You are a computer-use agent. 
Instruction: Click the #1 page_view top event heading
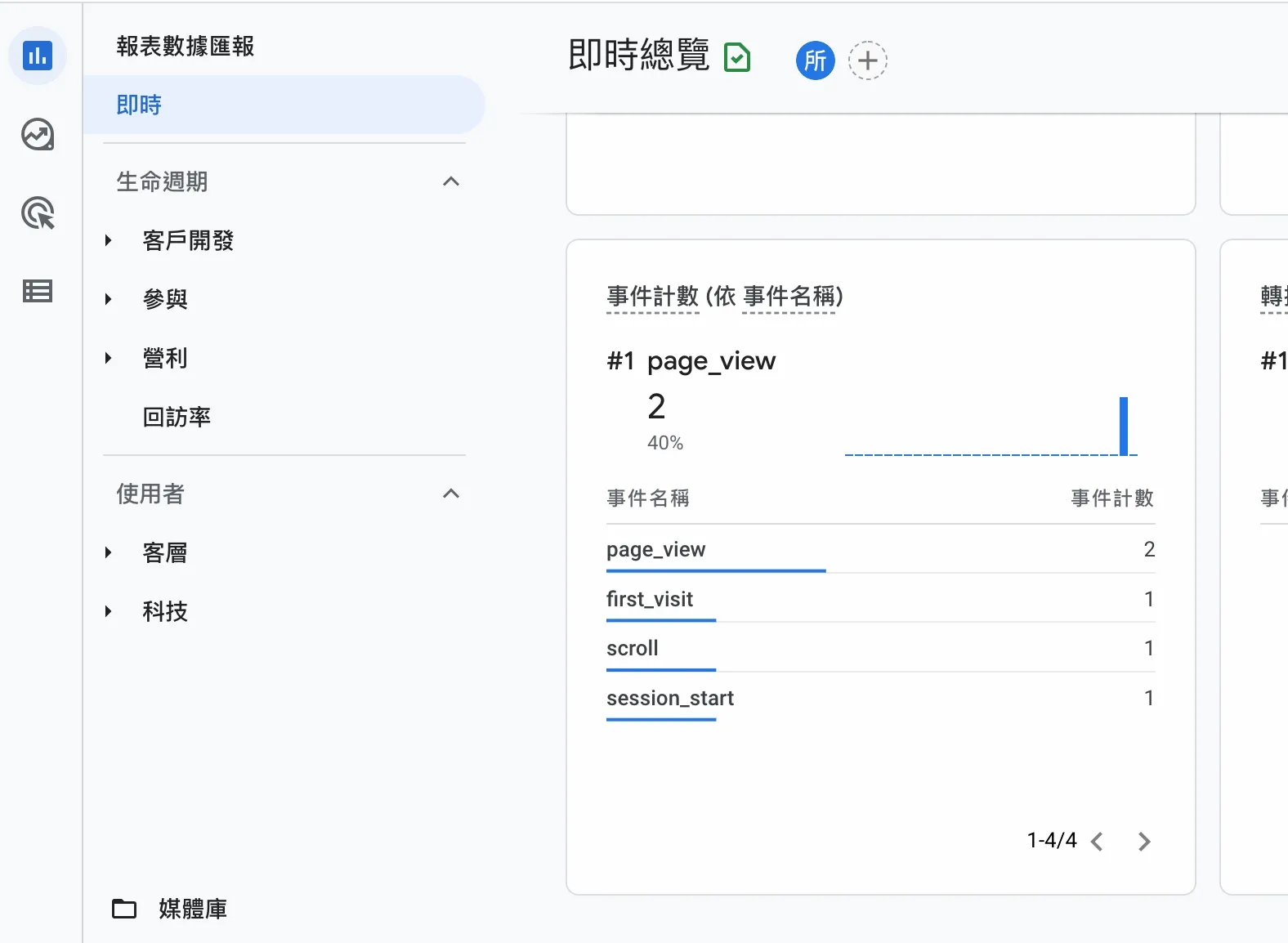pyautogui.click(x=691, y=360)
